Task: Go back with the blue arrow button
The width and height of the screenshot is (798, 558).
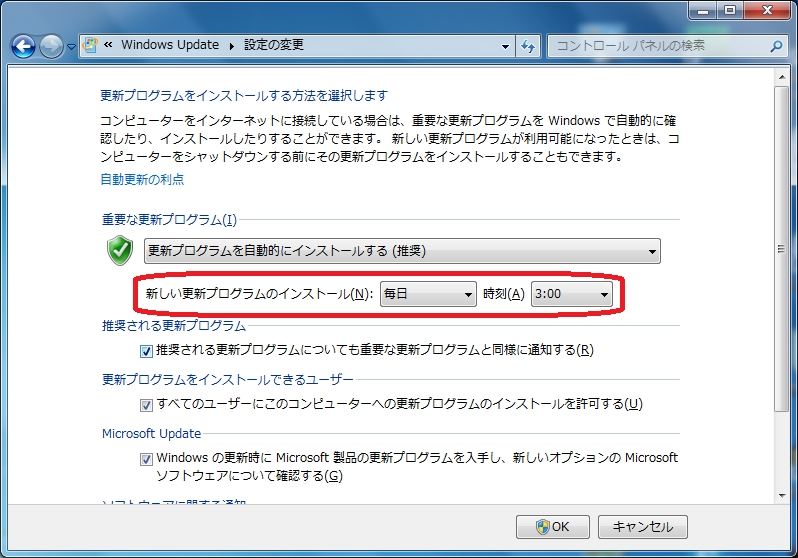Action: 23,47
